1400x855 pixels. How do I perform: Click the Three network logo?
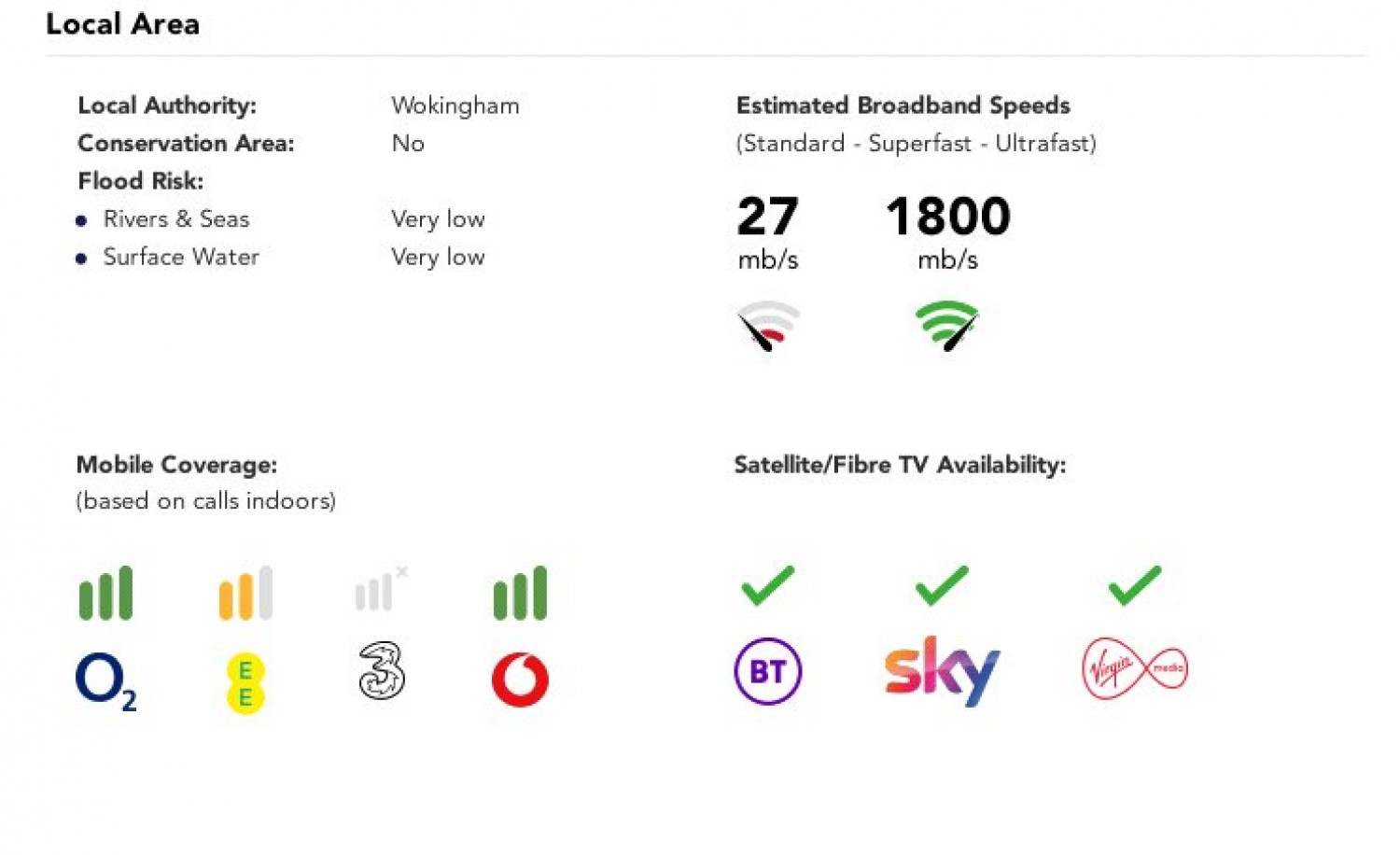point(382,670)
